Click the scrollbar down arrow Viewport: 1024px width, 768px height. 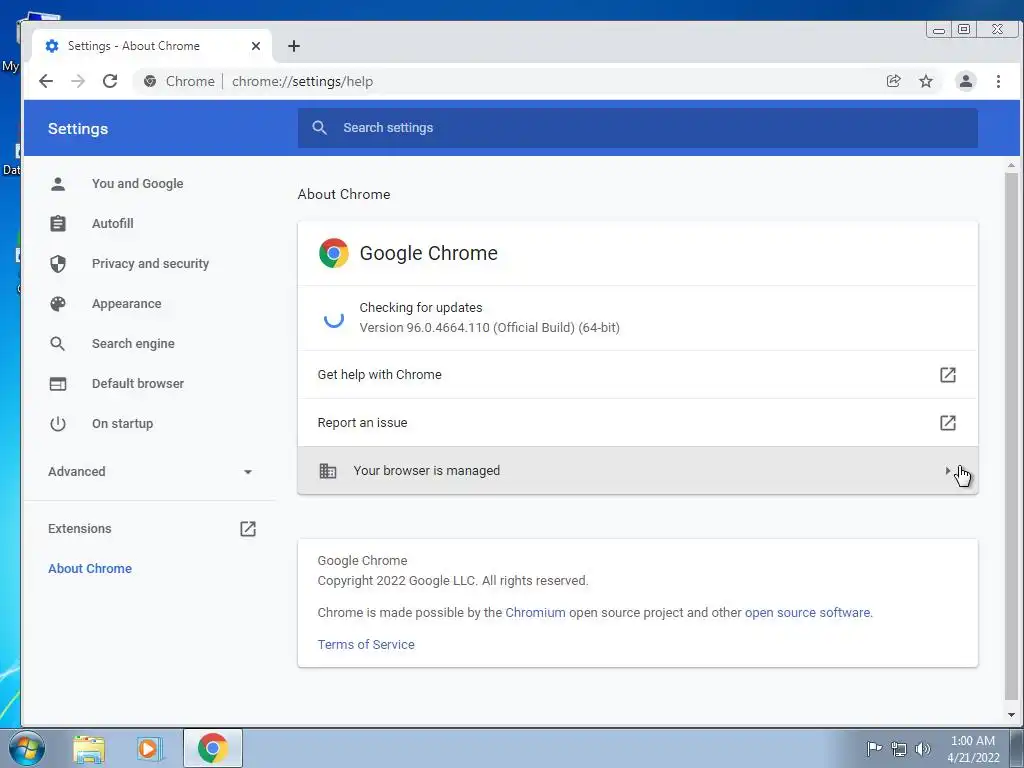(x=1011, y=715)
